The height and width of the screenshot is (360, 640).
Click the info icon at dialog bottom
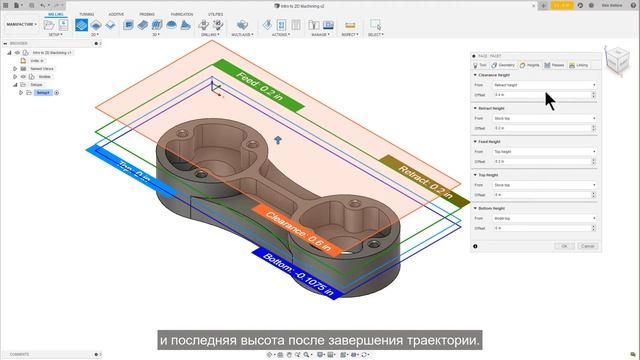(475, 246)
